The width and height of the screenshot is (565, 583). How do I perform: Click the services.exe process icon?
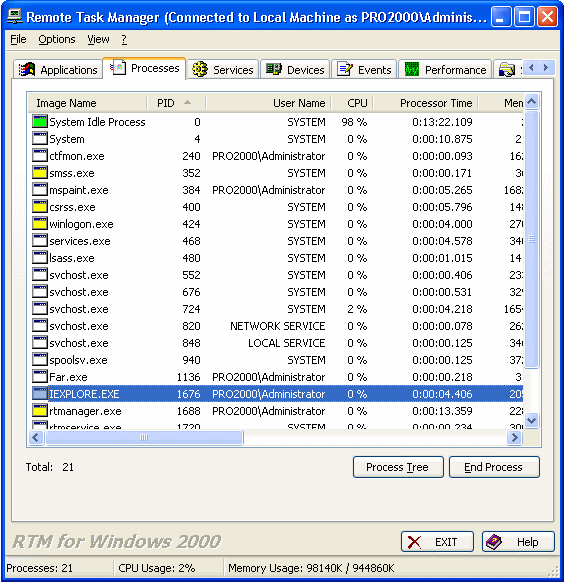[x=40, y=241]
